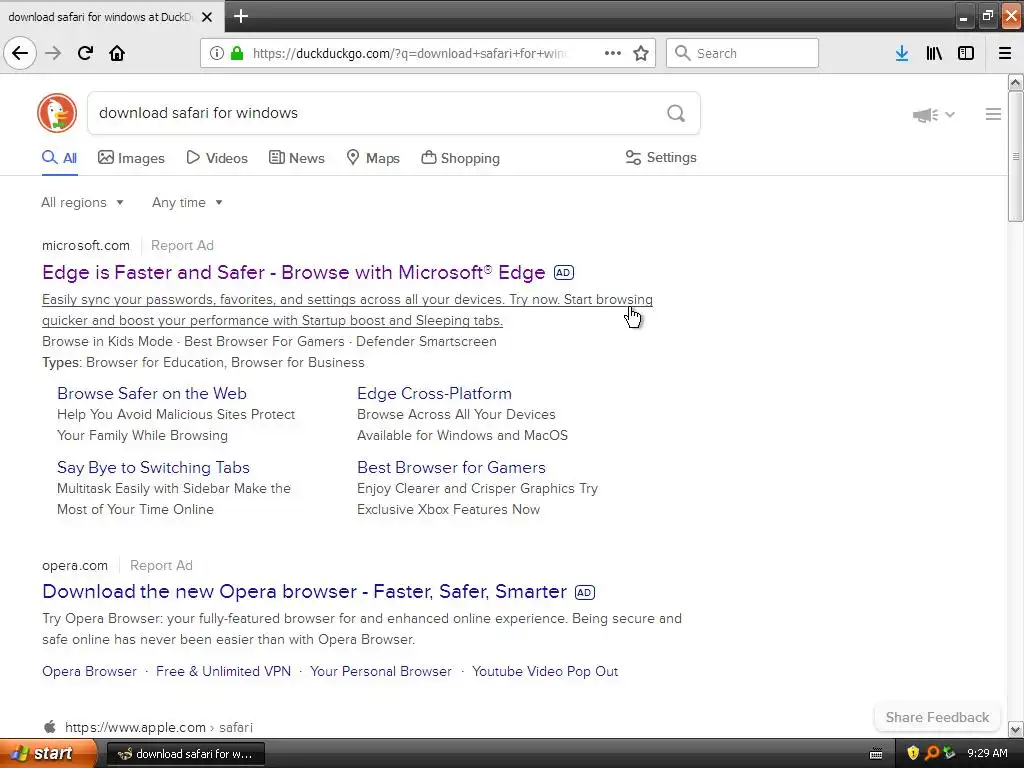Screen dimensions: 1024x768
Task: Click the green padlock security icon
Action: click(237, 53)
